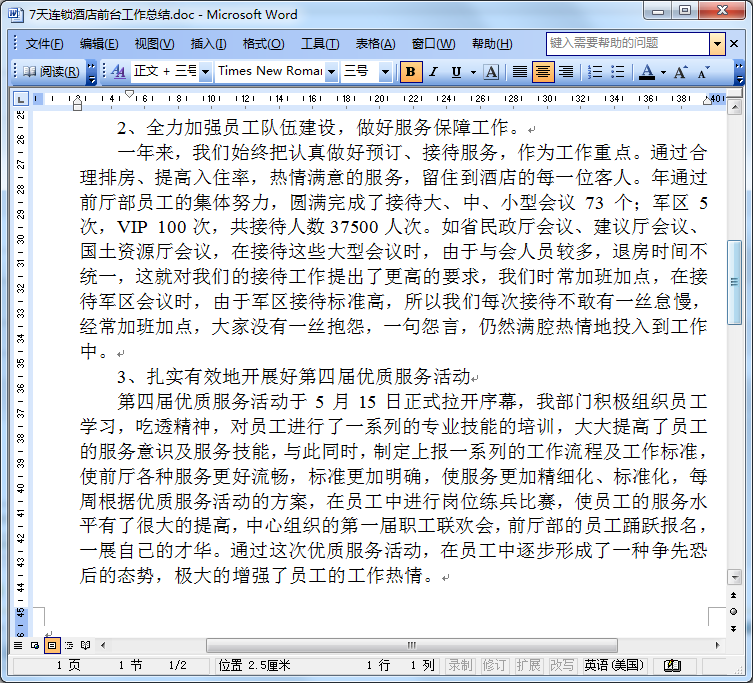Click the hanging indent marker on ruler
The width and height of the screenshot is (753, 683).
[x=77, y=101]
